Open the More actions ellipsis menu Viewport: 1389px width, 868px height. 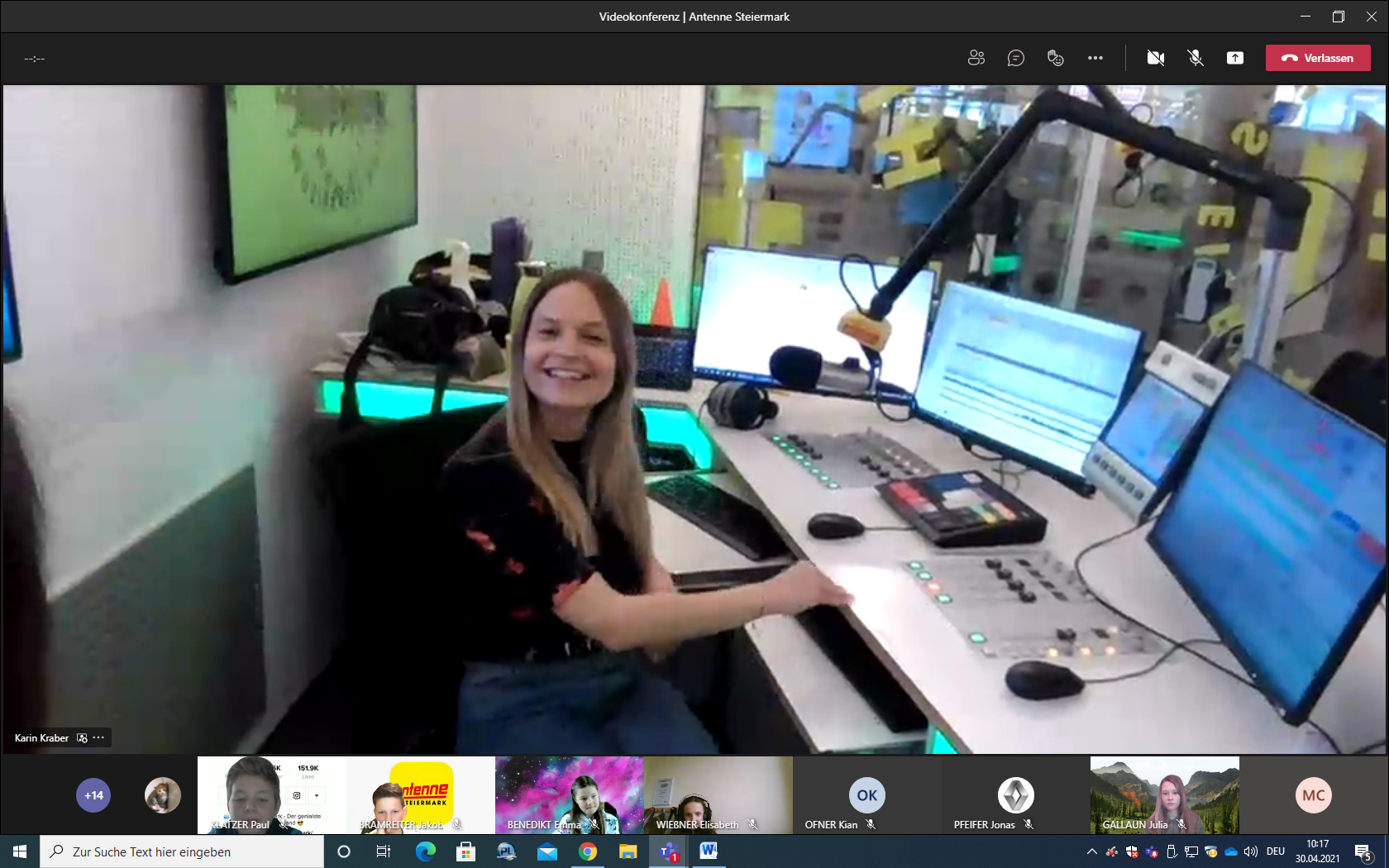tap(1095, 58)
